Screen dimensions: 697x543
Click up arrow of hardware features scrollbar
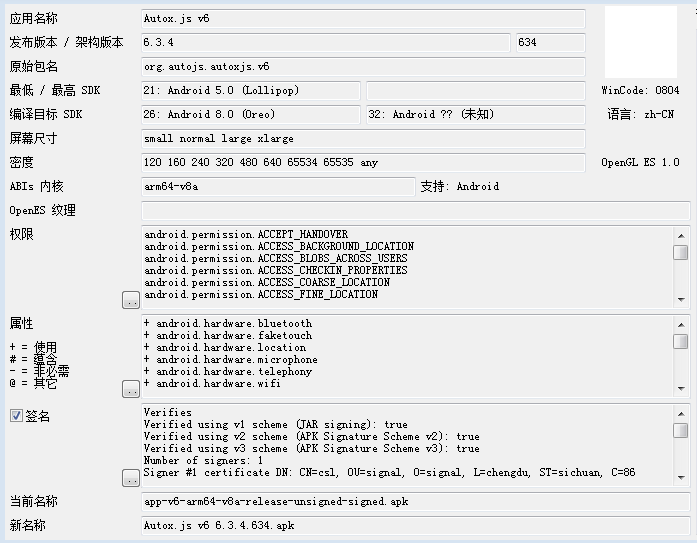coord(681,325)
